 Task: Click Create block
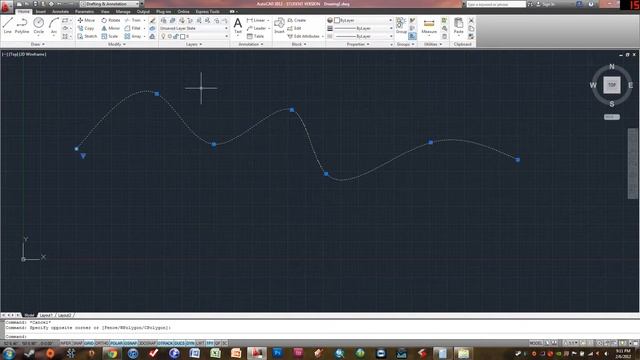[x=297, y=20]
